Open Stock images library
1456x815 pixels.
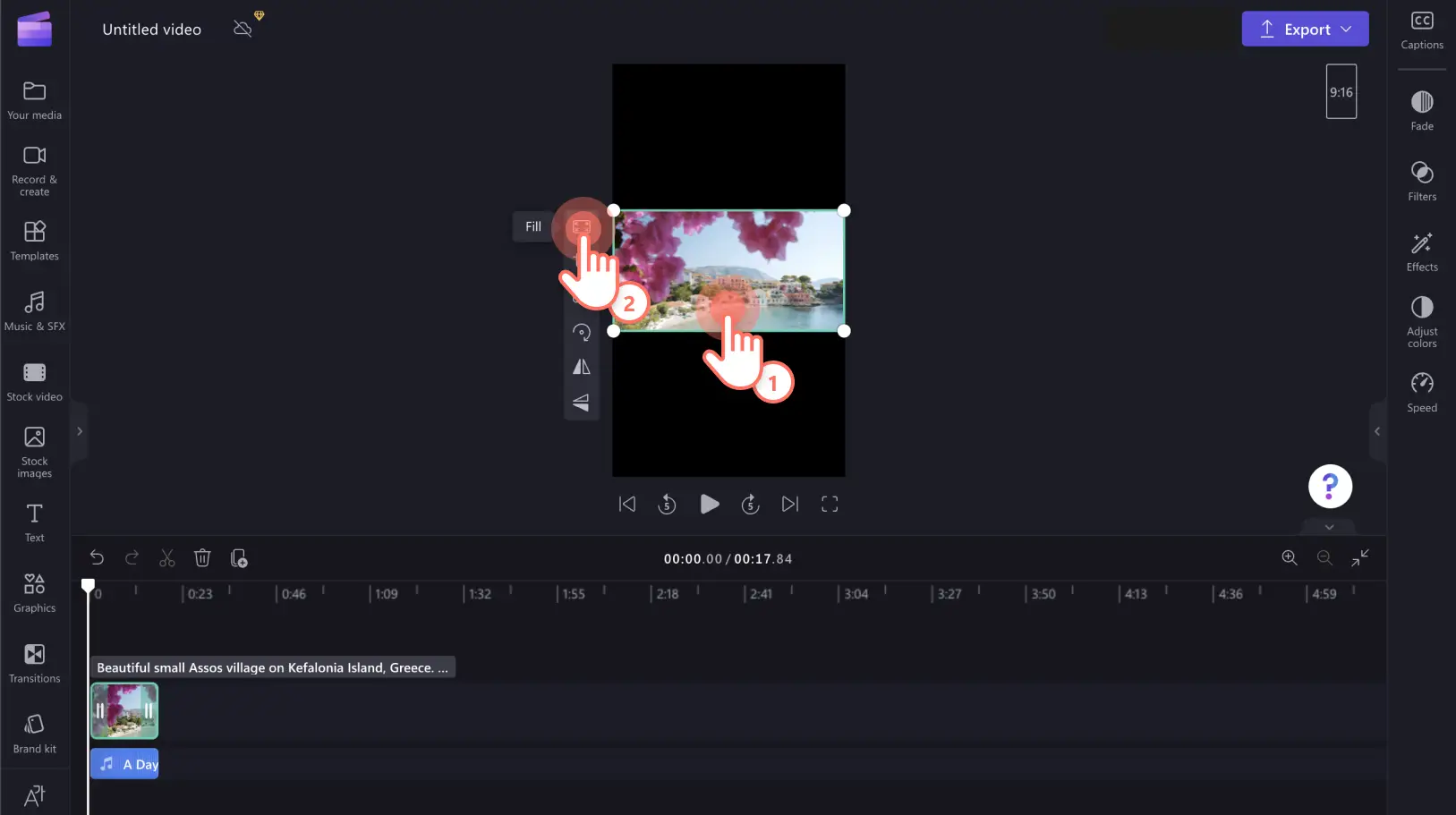pos(34,452)
